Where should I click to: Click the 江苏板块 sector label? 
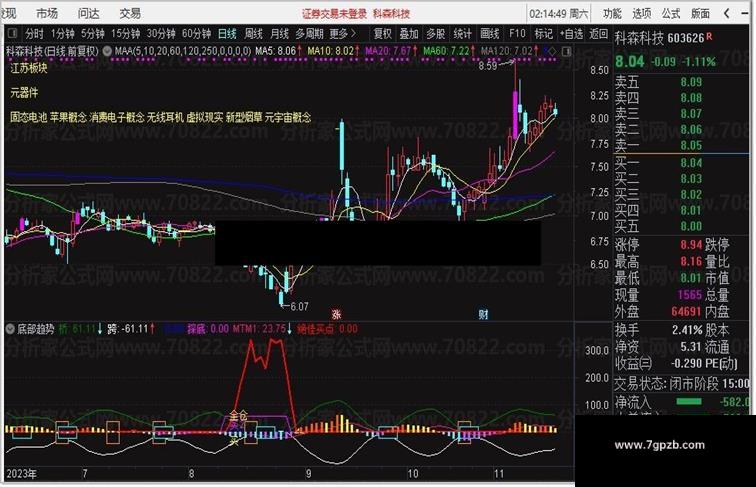pyautogui.click(x=29, y=68)
